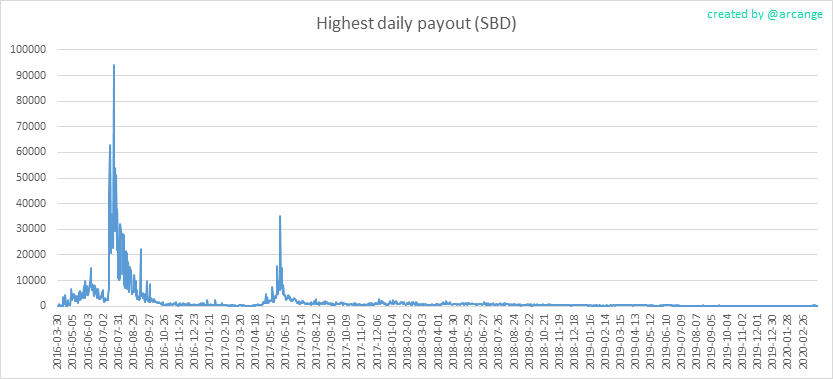Click the x-axis date '2016-12-23'
Screen dimensions: 833x379
(x=194, y=341)
